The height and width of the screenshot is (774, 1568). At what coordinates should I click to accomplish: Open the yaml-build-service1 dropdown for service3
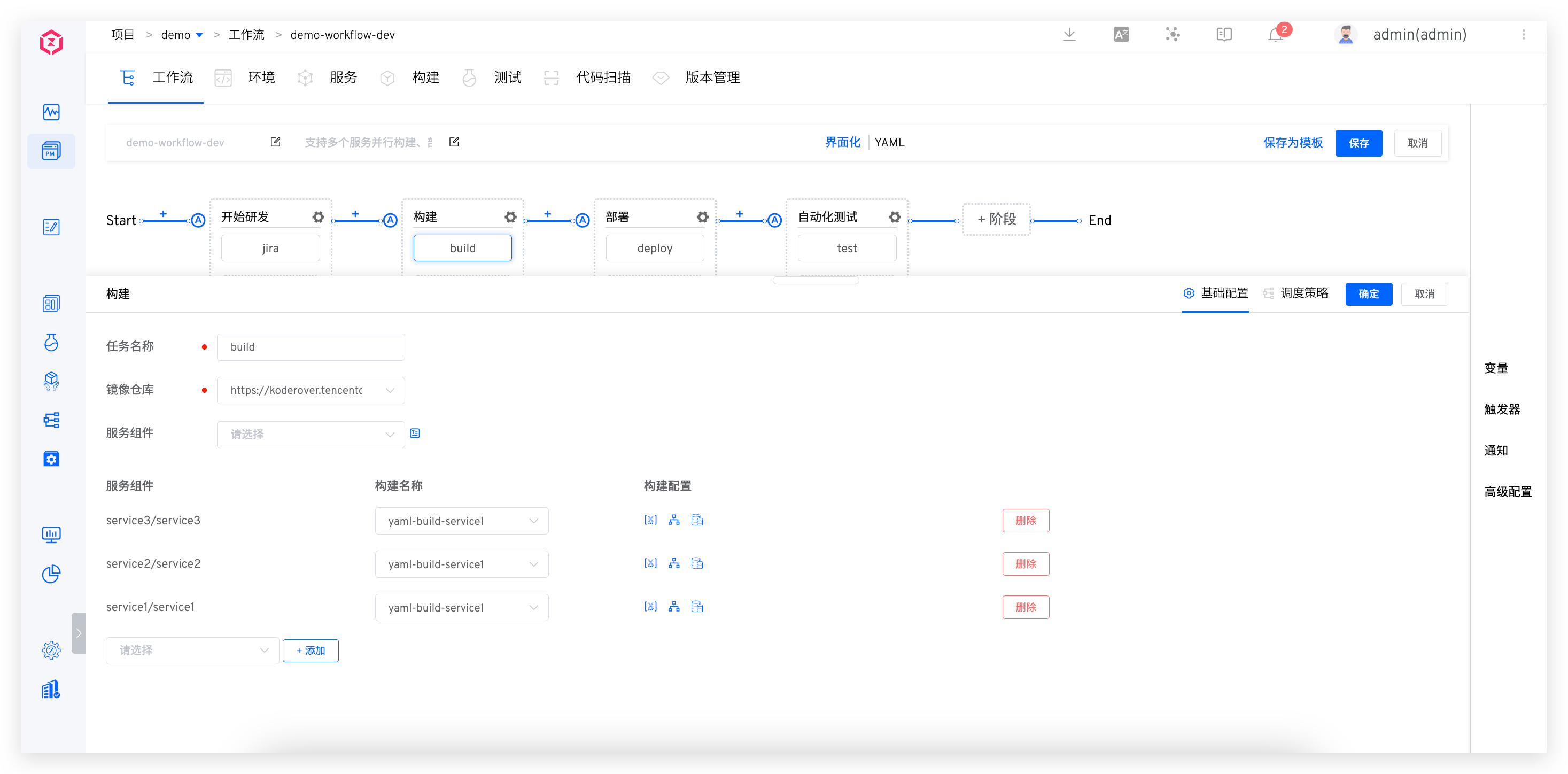(462, 521)
